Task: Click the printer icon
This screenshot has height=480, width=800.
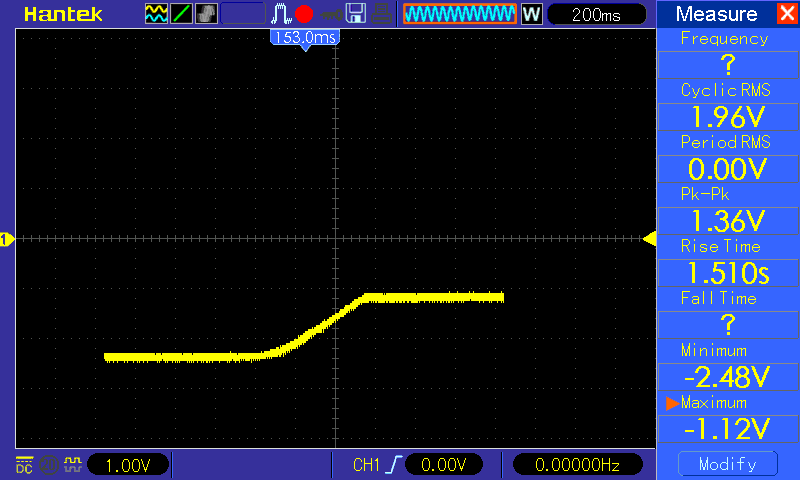Action: (381, 14)
